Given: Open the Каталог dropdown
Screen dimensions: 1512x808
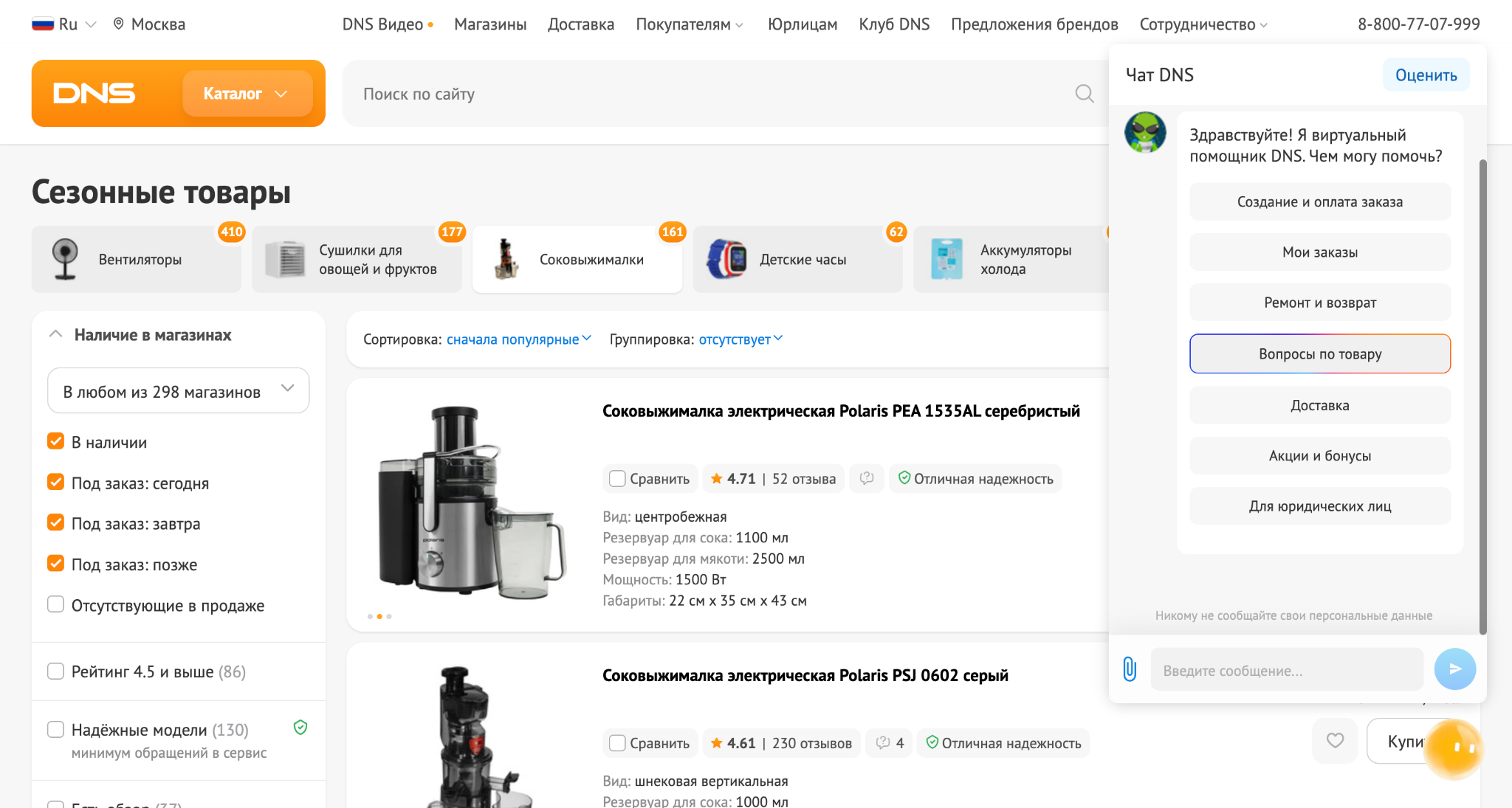Looking at the screenshot, I should [x=247, y=93].
